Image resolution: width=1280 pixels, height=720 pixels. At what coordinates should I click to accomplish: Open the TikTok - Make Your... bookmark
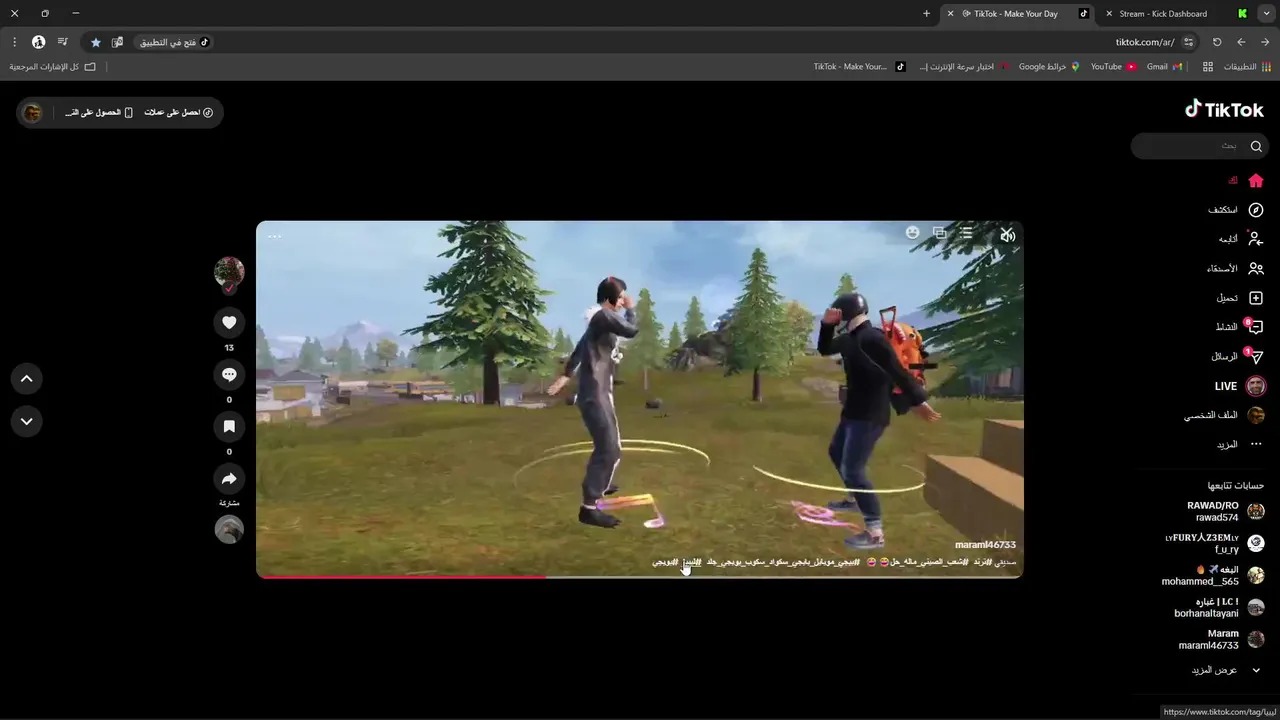[859, 67]
